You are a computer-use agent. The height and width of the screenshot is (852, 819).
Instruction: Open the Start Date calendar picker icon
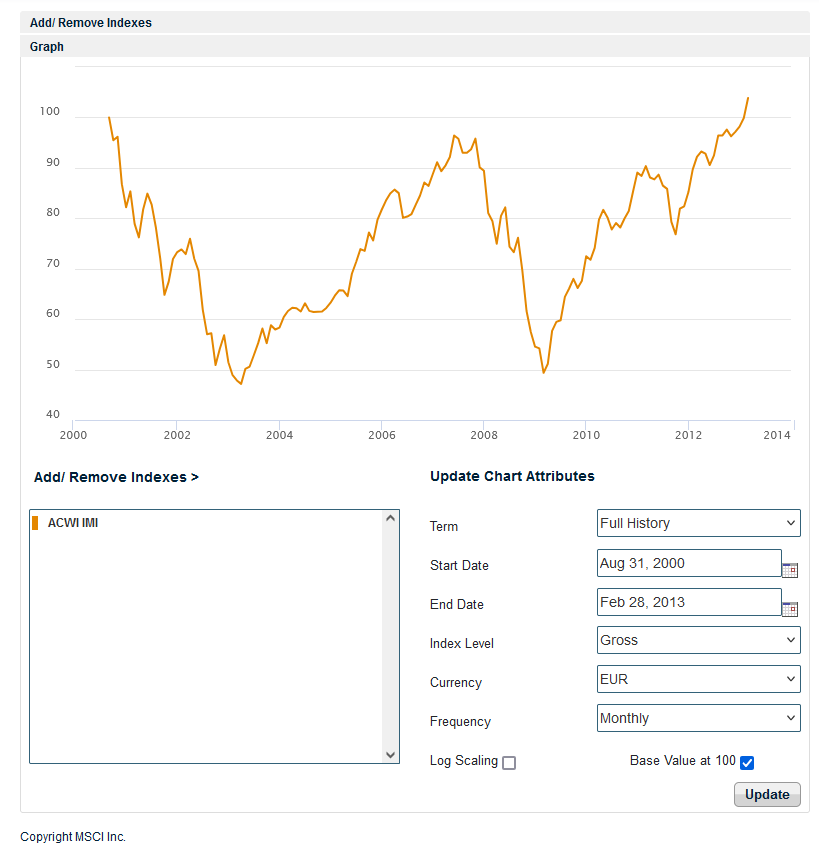coord(790,570)
